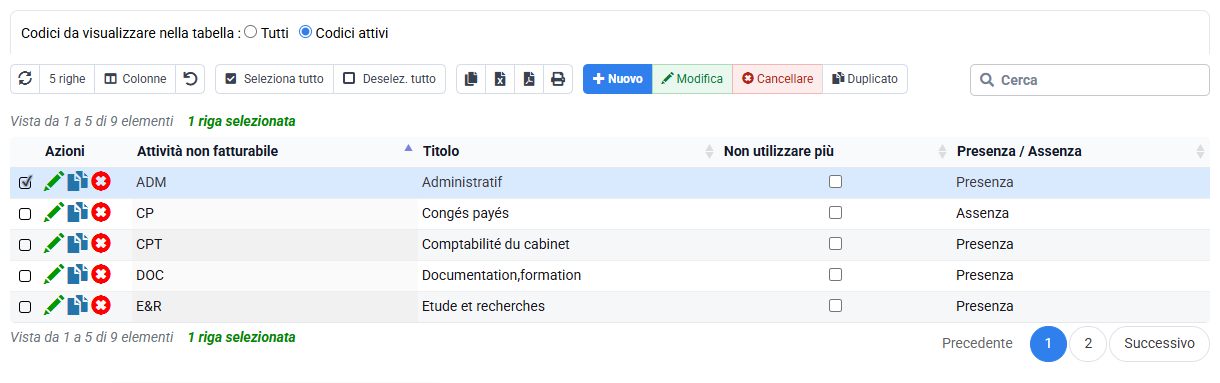The image size is (1220, 383).
Task: Click Seleziona tutto button
Action: click(274, 79)
